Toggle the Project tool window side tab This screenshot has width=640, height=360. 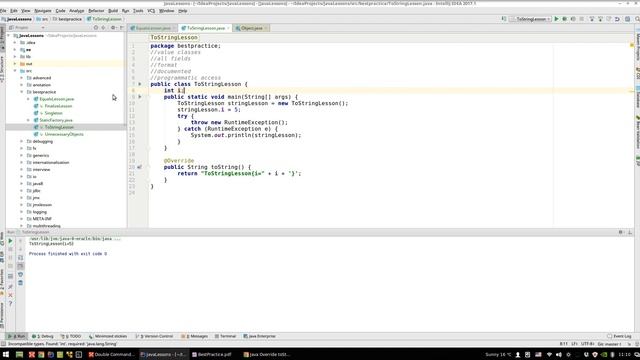pos(2,38)
